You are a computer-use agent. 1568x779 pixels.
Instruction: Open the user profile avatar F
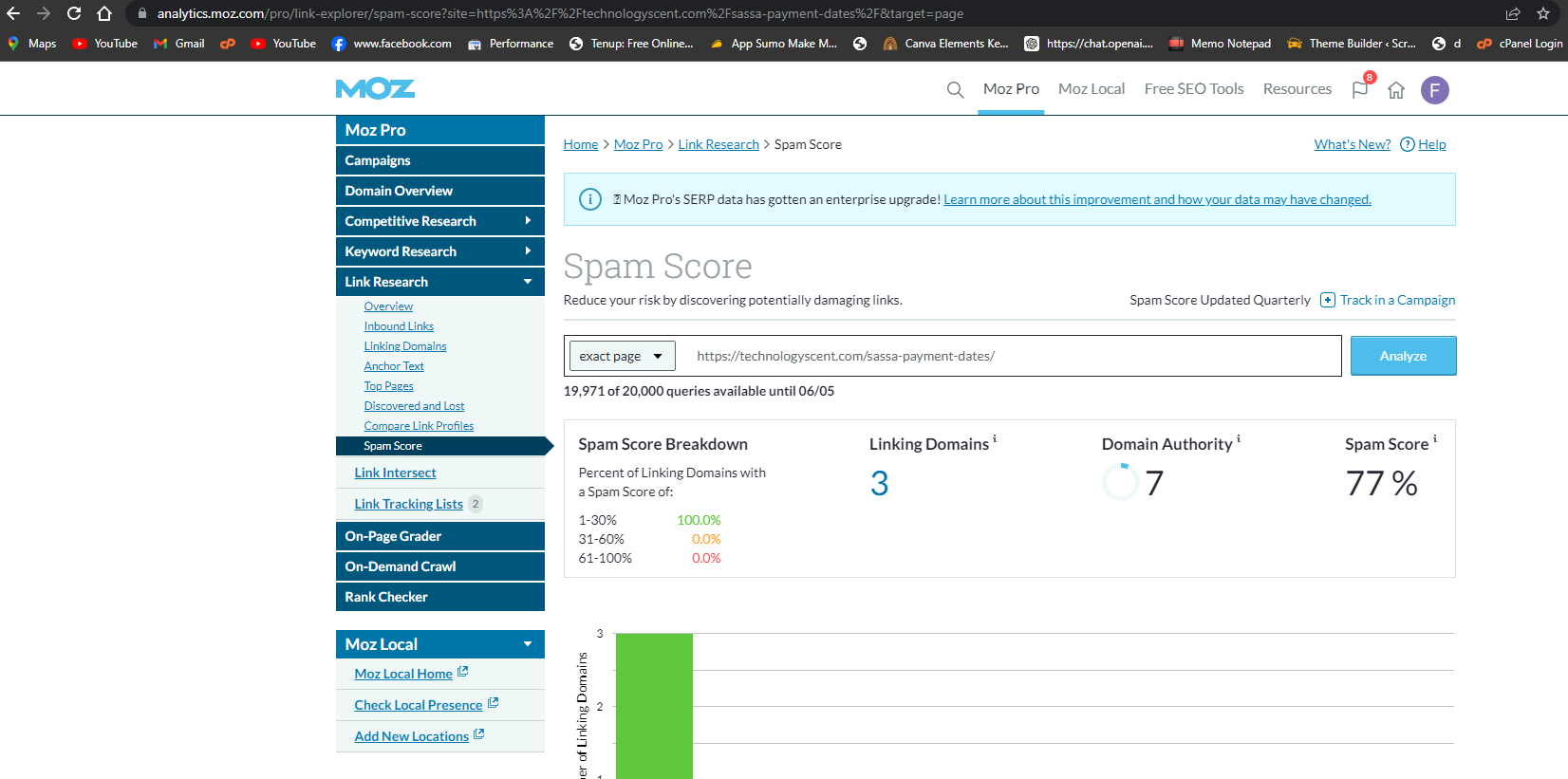pos(1434,90)
